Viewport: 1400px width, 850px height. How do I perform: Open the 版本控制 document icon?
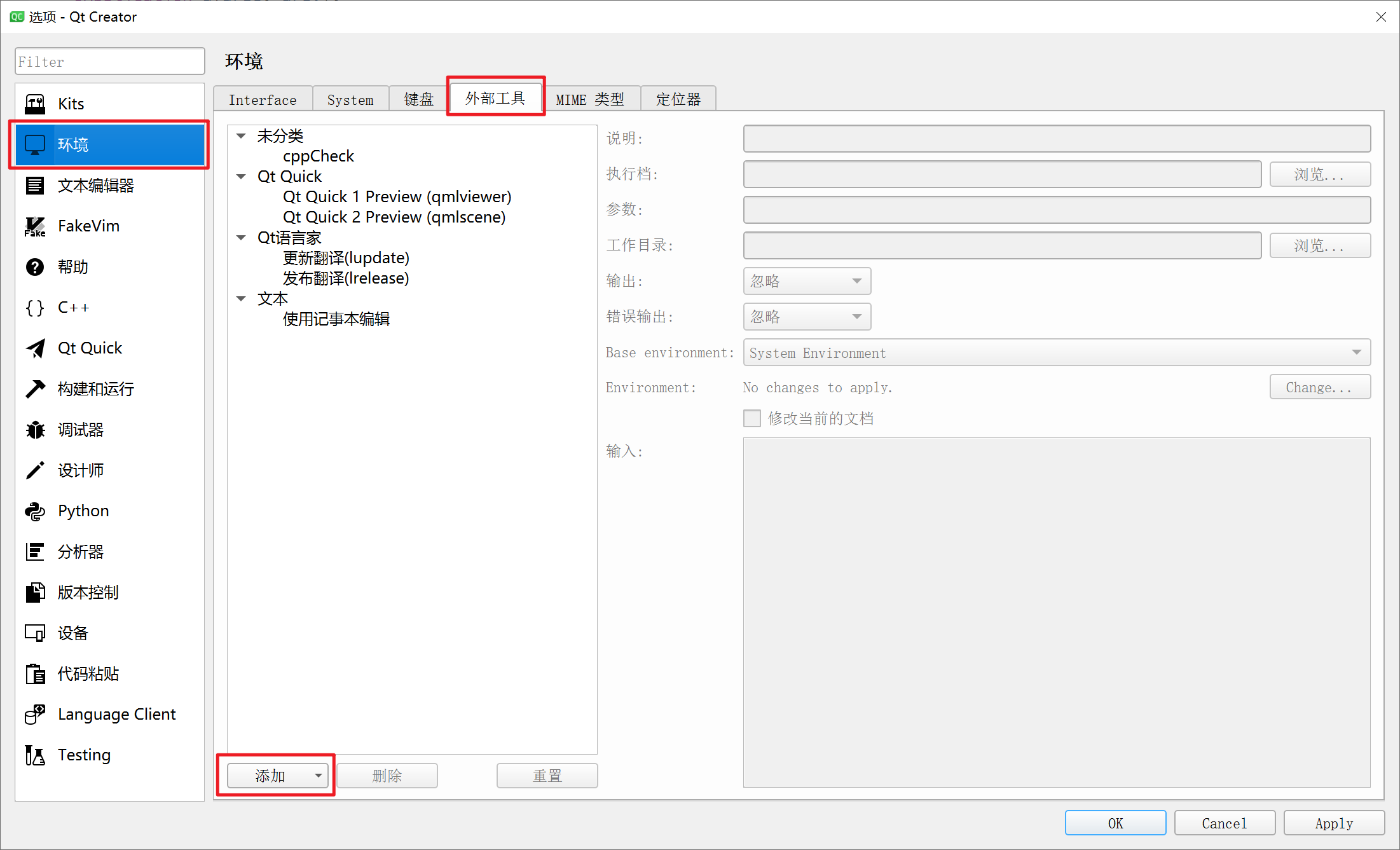click(x=35, y=593)
